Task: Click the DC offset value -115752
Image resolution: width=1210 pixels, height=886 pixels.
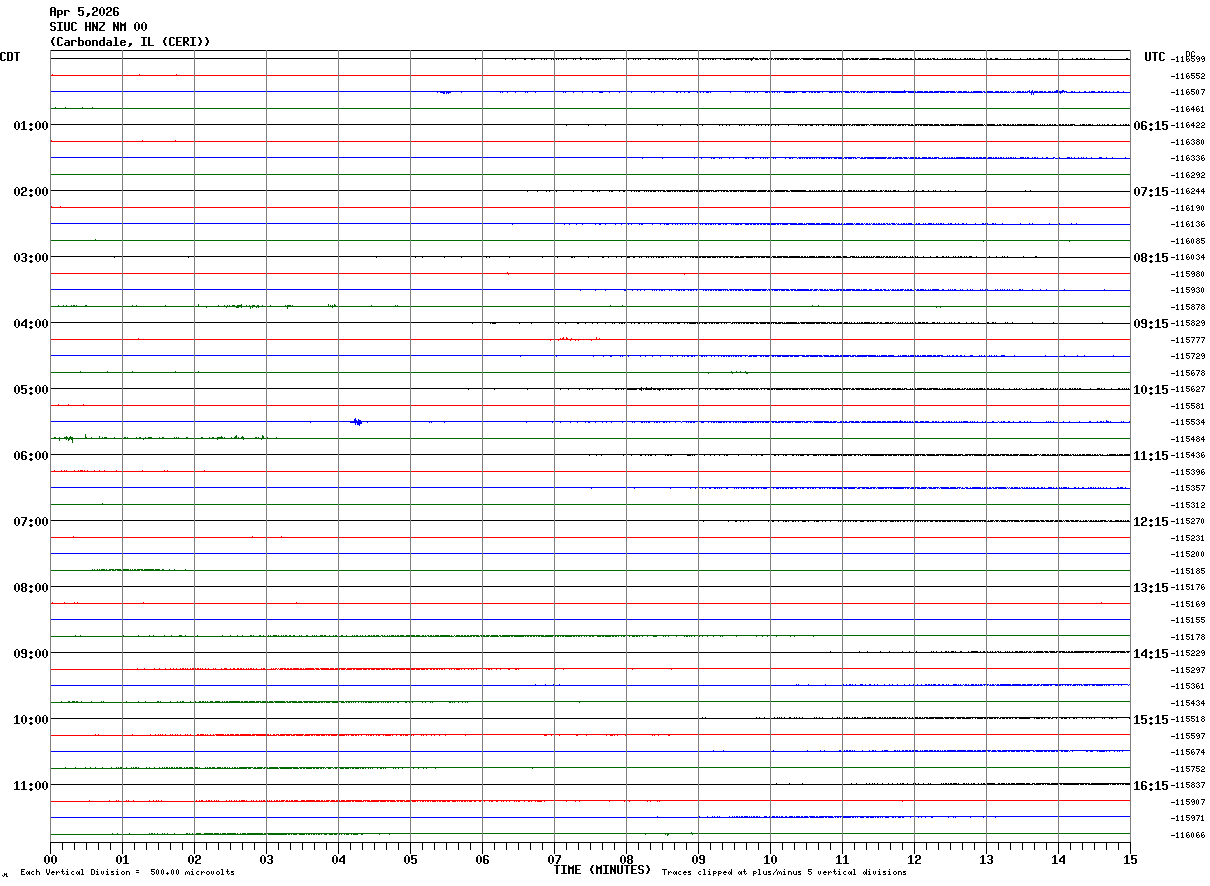Action: [1188, 769]
